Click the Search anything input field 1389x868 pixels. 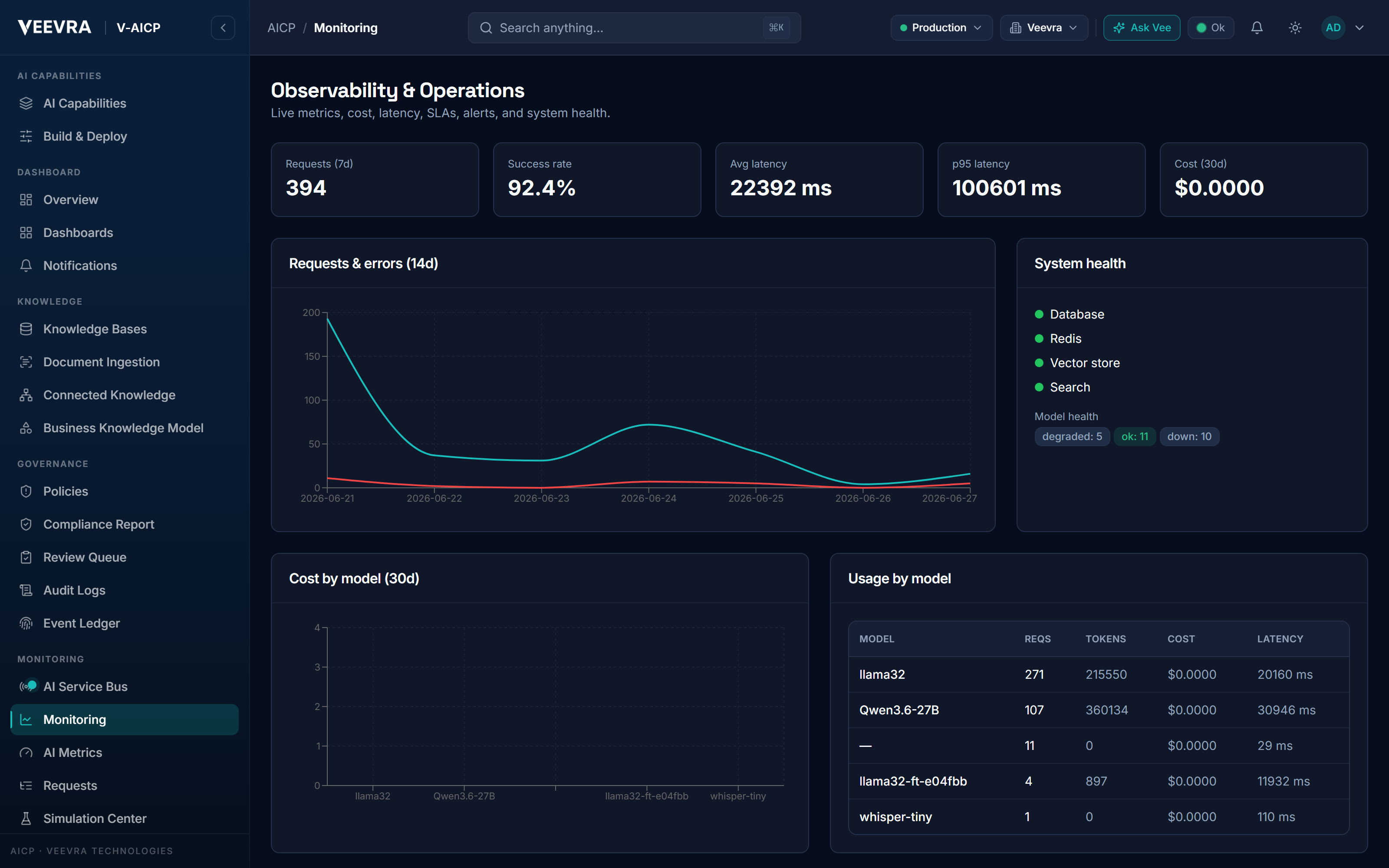(634, 27)
